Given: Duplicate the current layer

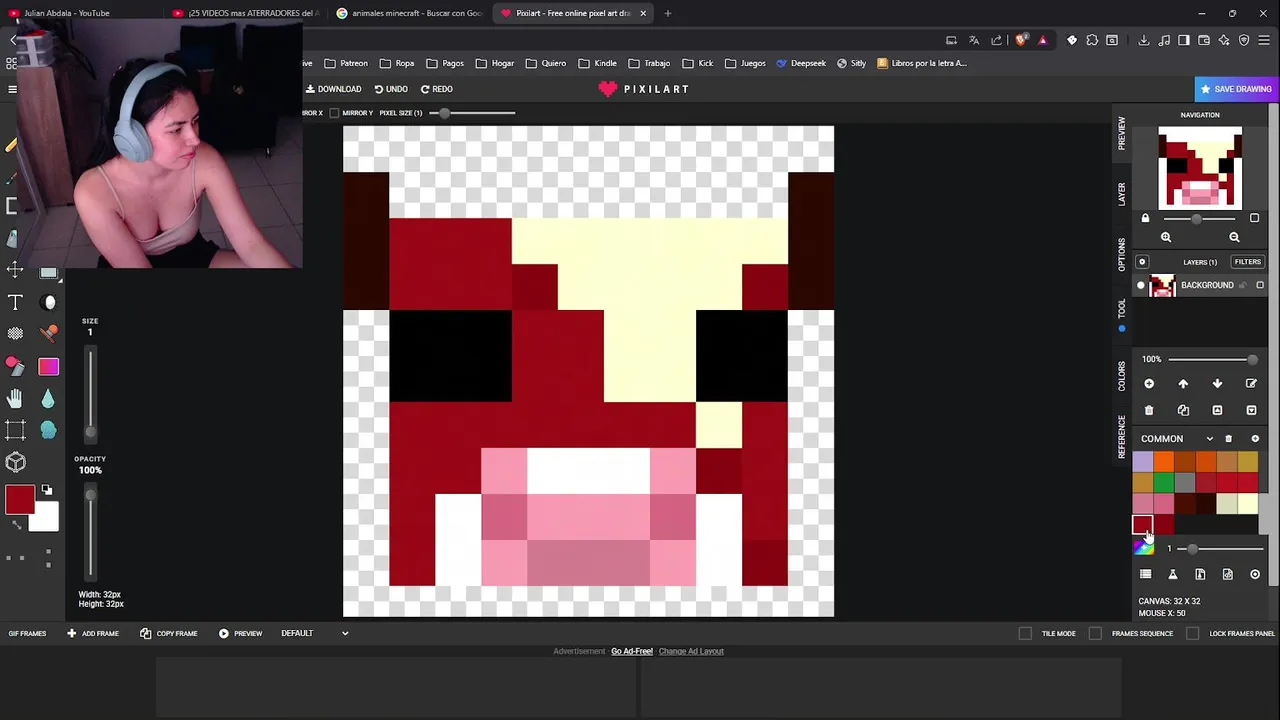Looking at the screenshot, I should 1183,410.
